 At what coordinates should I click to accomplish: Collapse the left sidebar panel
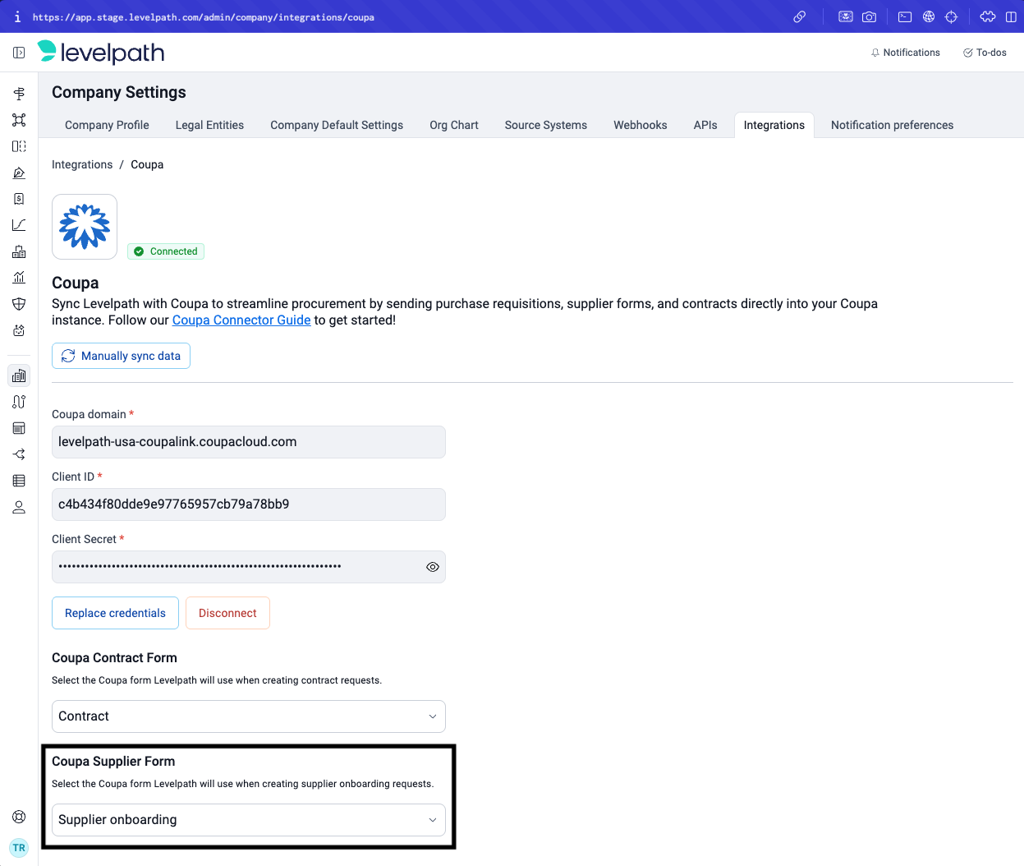pos(19,52)
